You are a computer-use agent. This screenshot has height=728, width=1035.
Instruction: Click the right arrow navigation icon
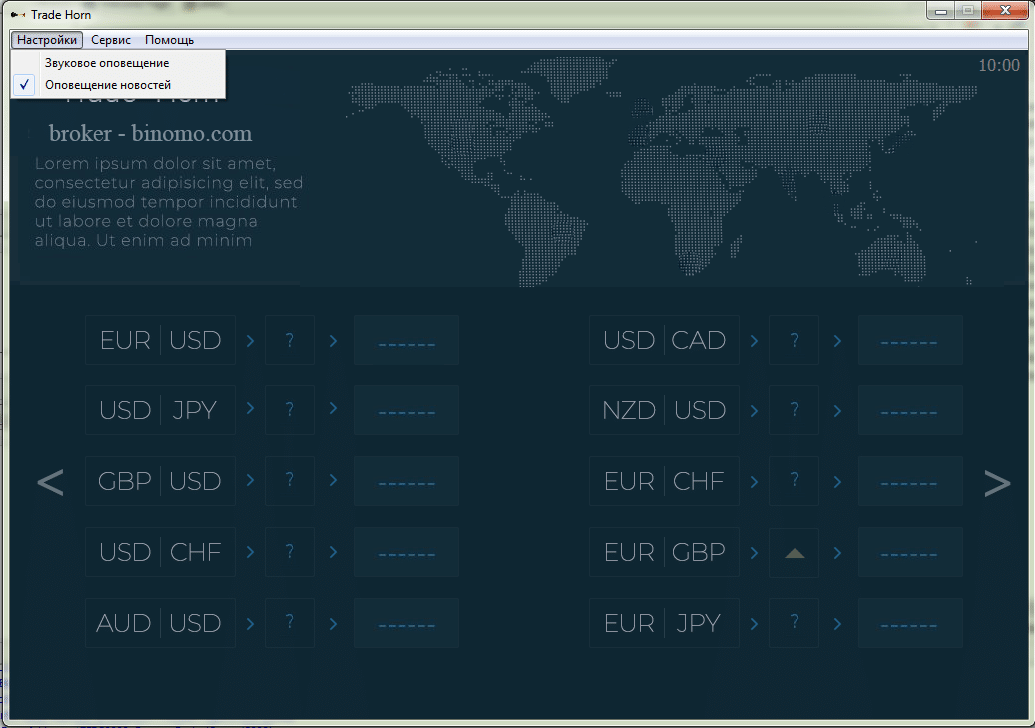coord(997,483)
